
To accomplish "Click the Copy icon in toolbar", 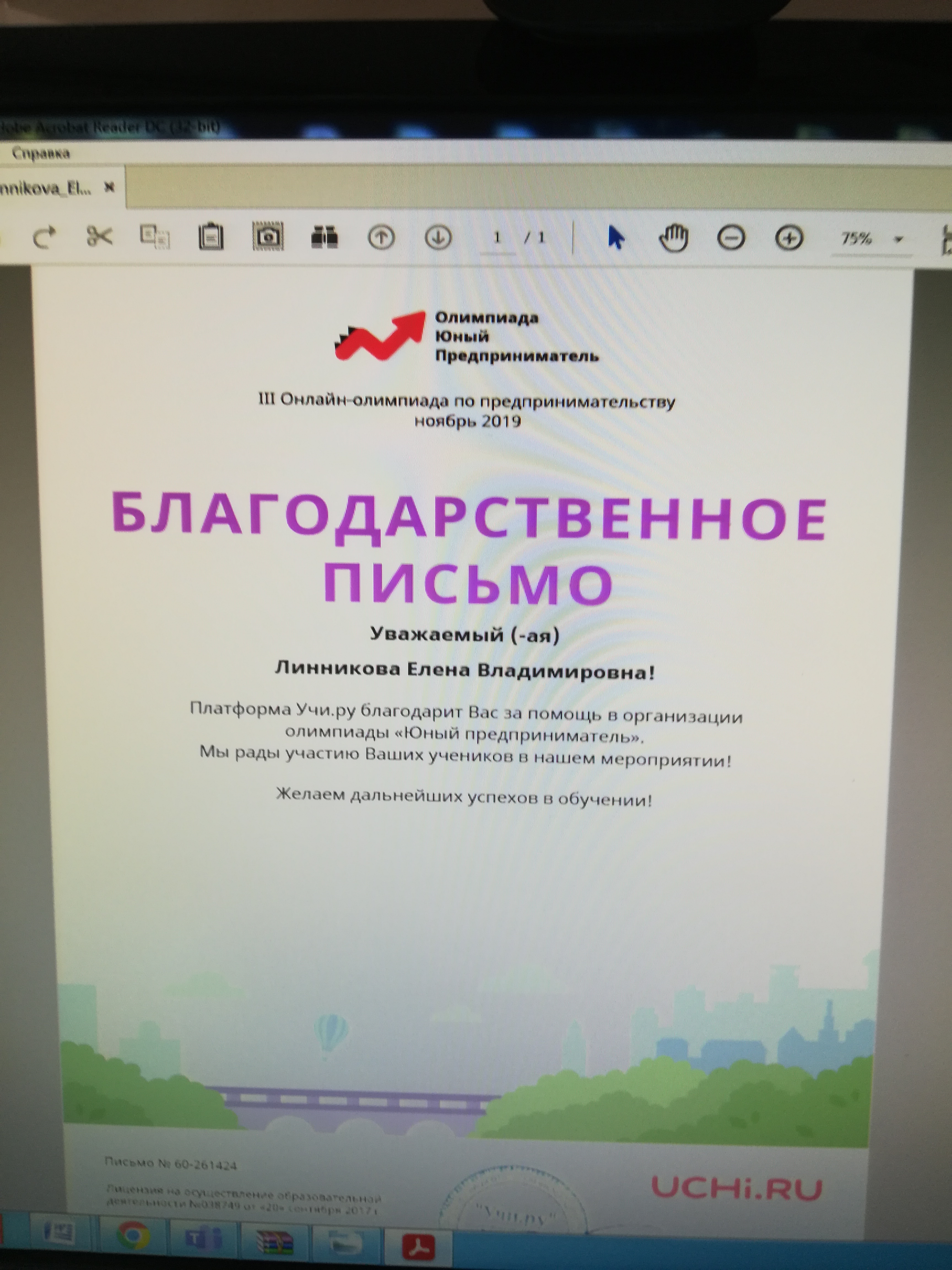I will point(155,236).
